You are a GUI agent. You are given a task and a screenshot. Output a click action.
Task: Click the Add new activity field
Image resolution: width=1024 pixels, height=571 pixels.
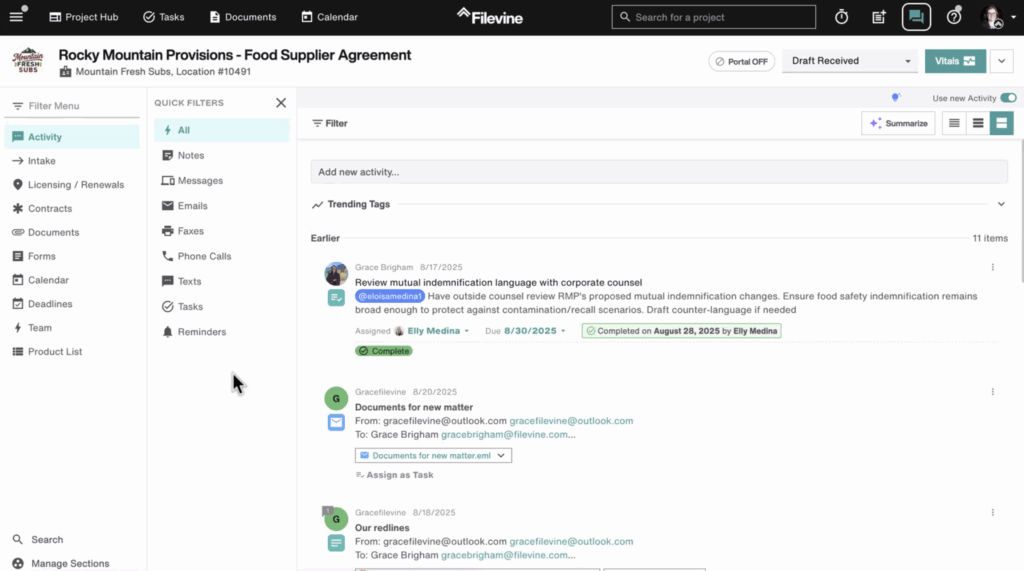tap(658, 172)
